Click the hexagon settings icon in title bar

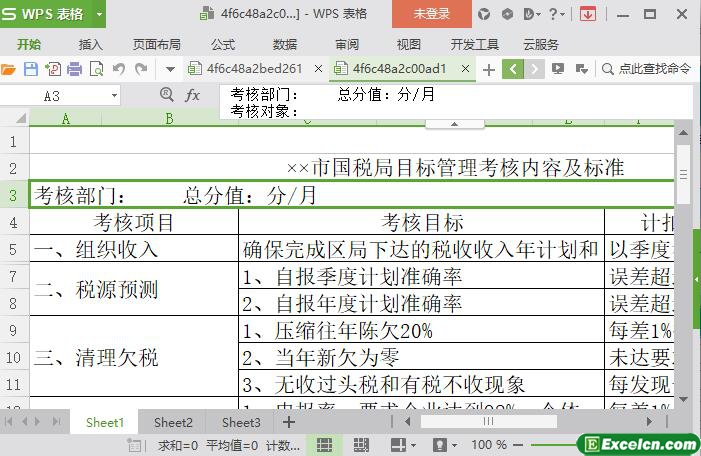(507, 14)
